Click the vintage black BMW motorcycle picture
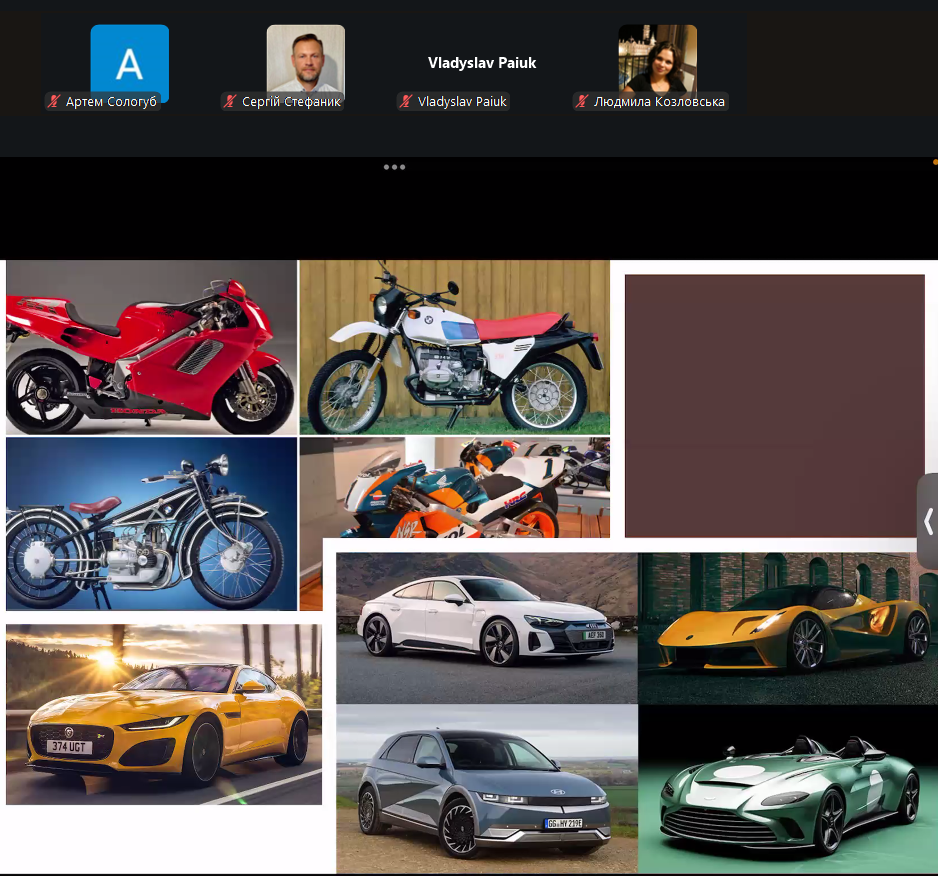 (x=150, y=523)
